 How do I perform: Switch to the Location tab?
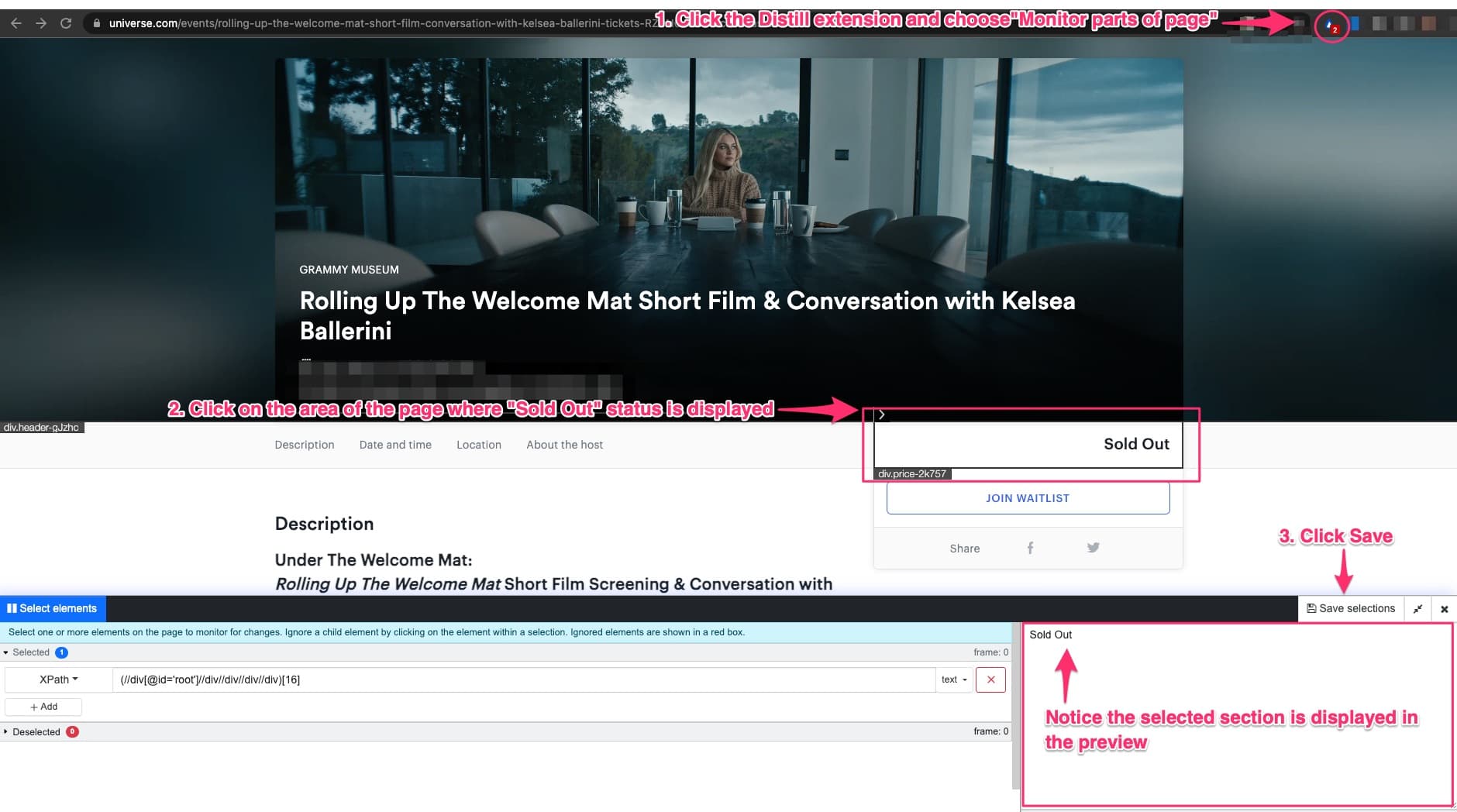[478, 445]
